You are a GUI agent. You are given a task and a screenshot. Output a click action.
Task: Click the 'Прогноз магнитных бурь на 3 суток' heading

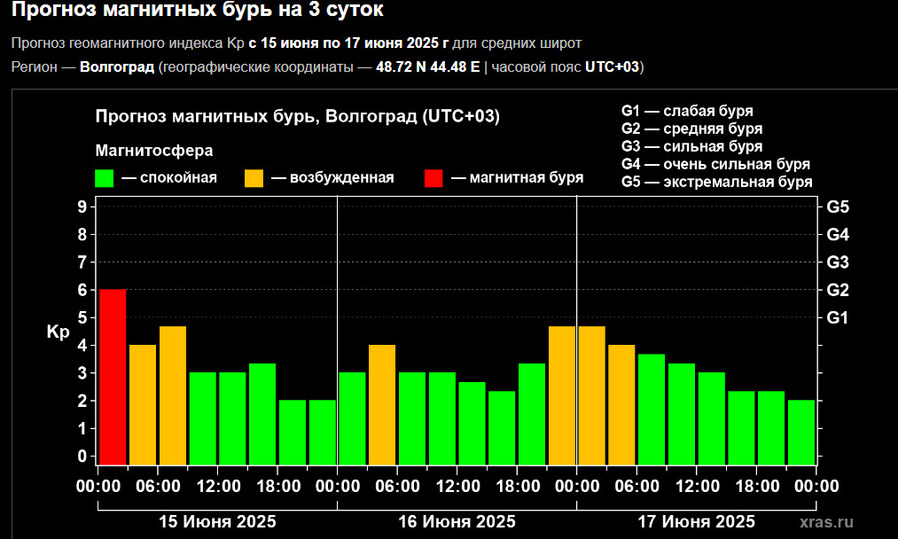click(x=198, y=12)
